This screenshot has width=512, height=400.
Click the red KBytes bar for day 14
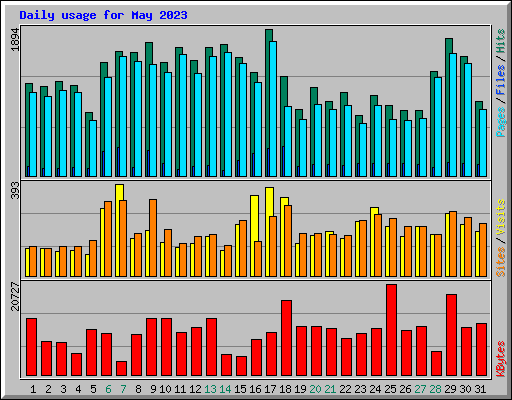(x=226, y=365)
